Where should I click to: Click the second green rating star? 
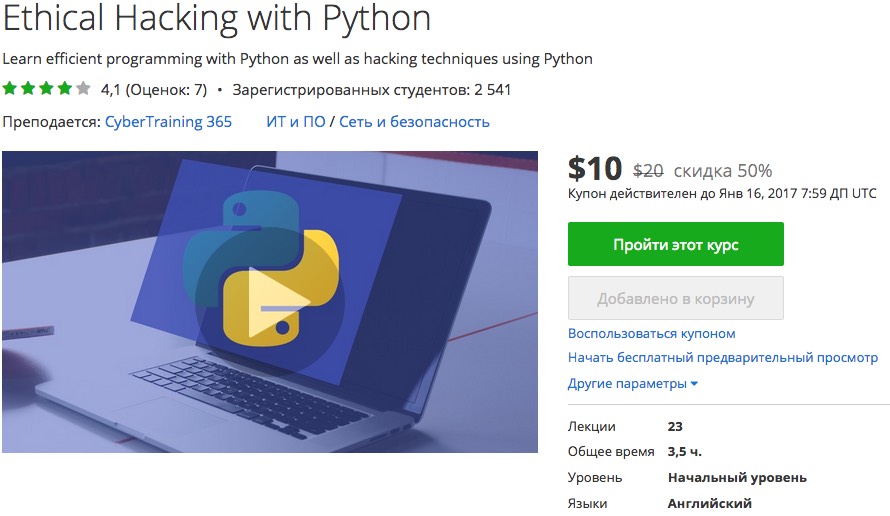(x=28, y=88)
